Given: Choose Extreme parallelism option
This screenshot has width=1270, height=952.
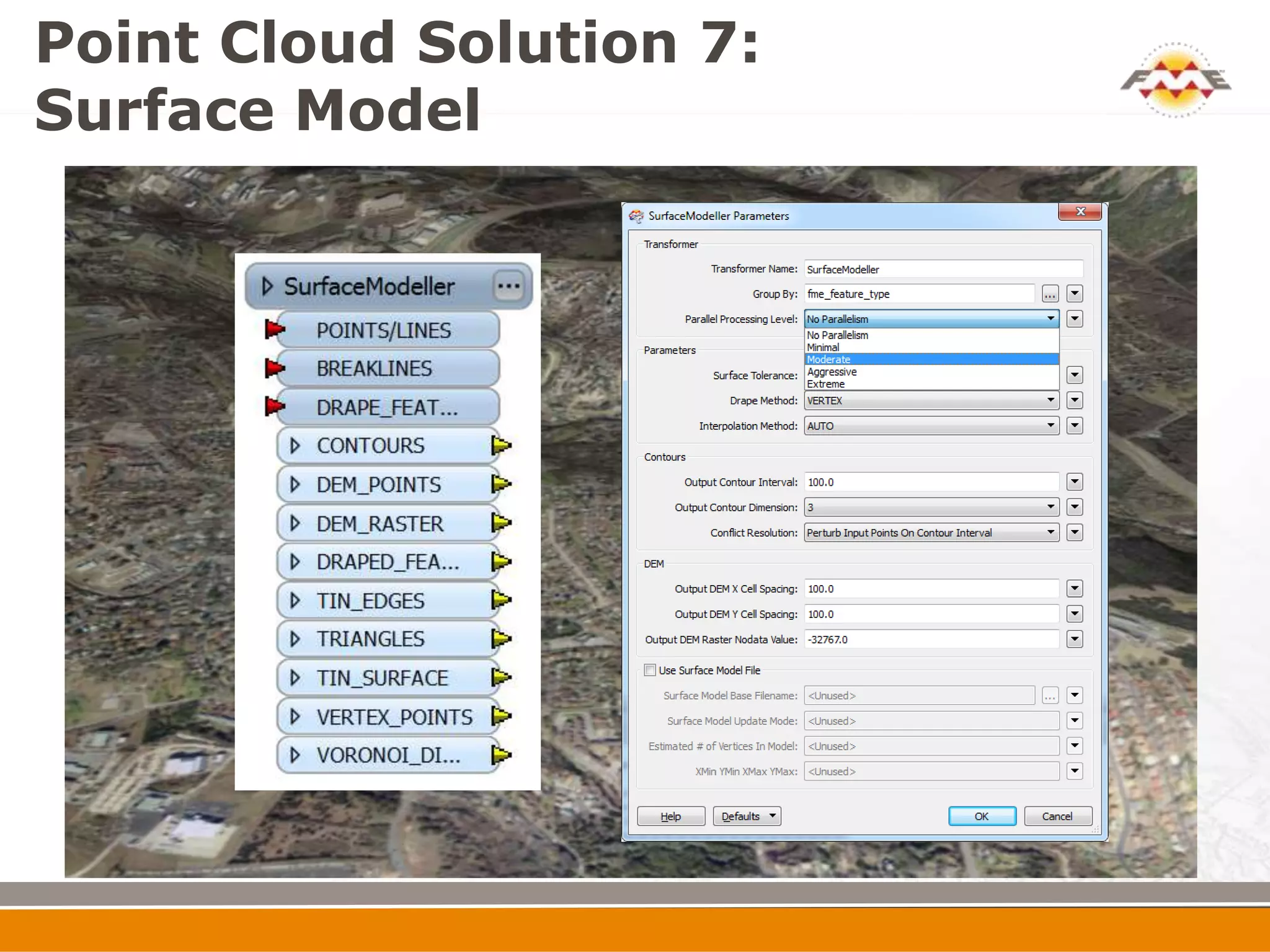Looking at the screenshot, I should tap(931, 384).
